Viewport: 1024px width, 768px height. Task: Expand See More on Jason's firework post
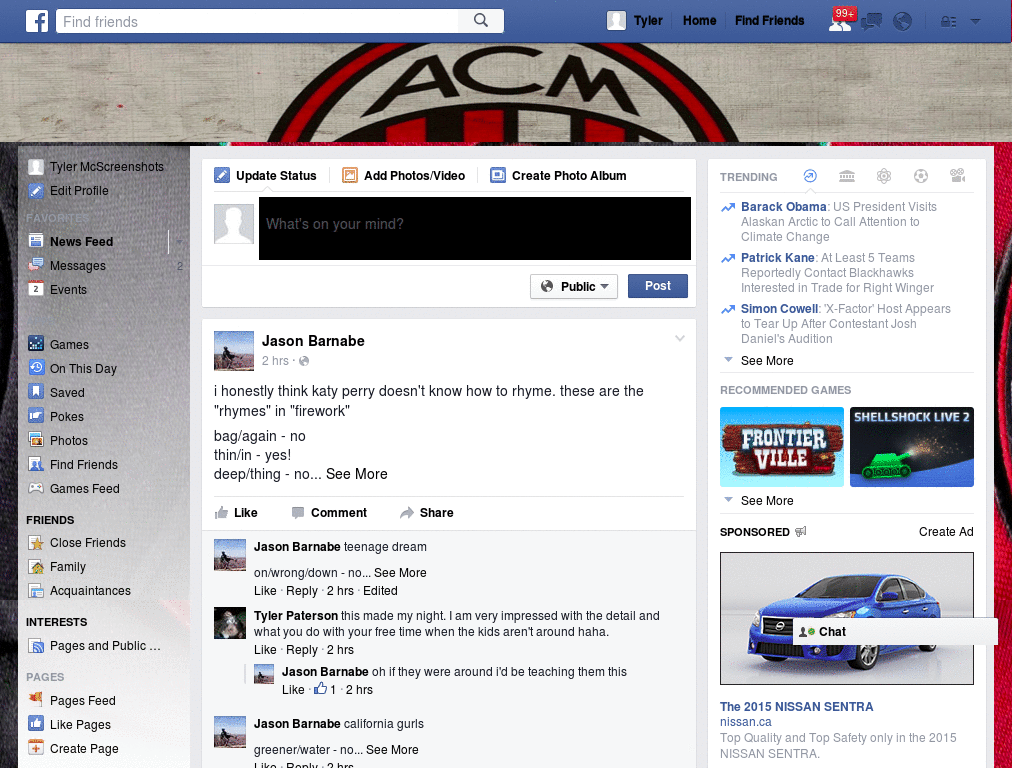[357, 474]
